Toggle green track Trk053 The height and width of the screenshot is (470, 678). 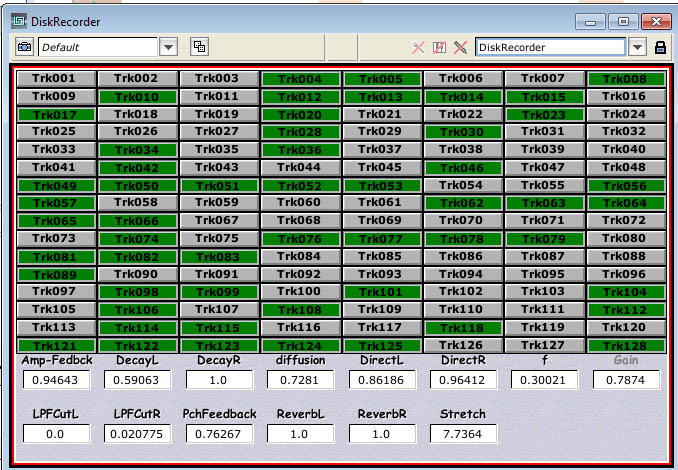click(381, 185)
